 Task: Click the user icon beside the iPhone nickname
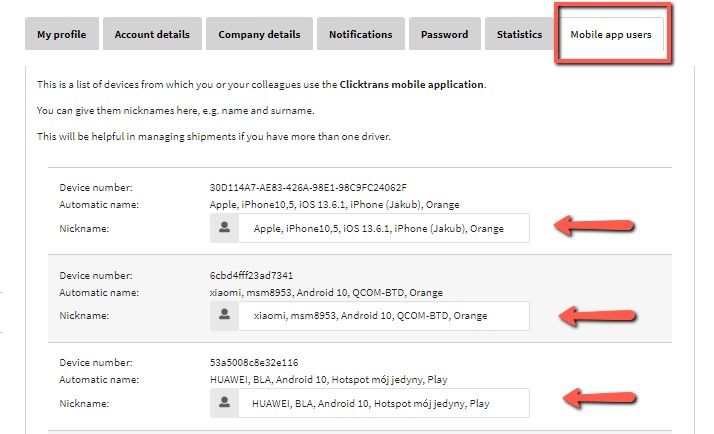click(x=225, y=229)
